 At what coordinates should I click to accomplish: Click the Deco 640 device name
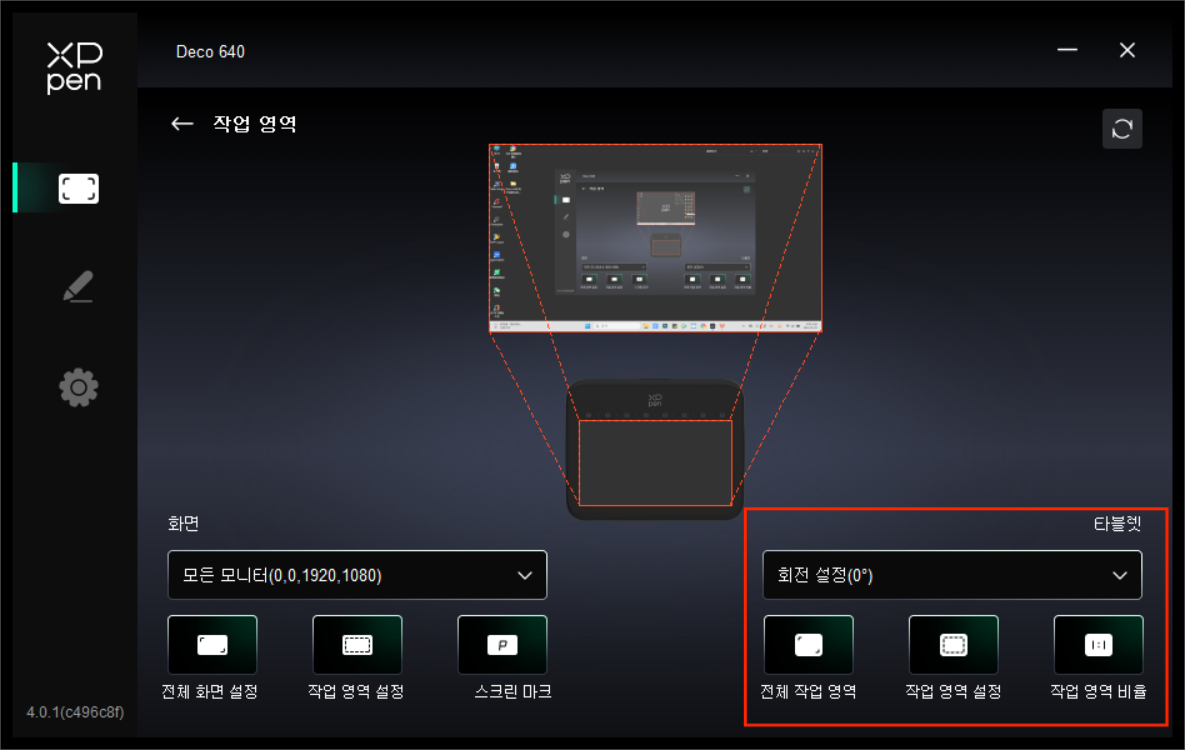coord(210,51)
